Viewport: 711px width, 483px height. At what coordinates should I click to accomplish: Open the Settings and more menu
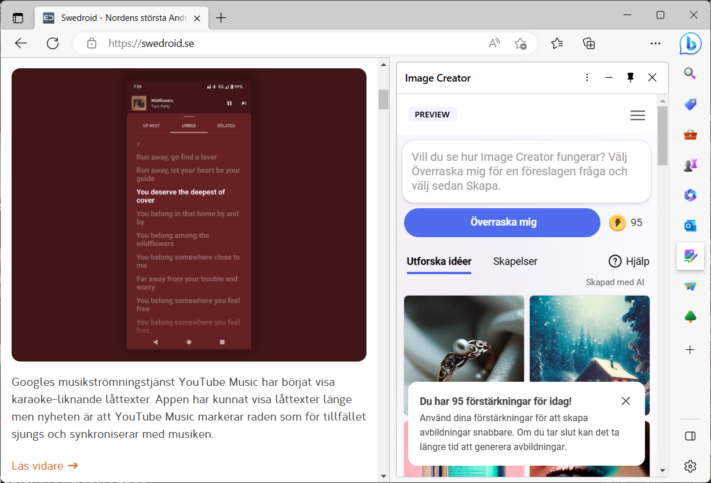point(655,44)
